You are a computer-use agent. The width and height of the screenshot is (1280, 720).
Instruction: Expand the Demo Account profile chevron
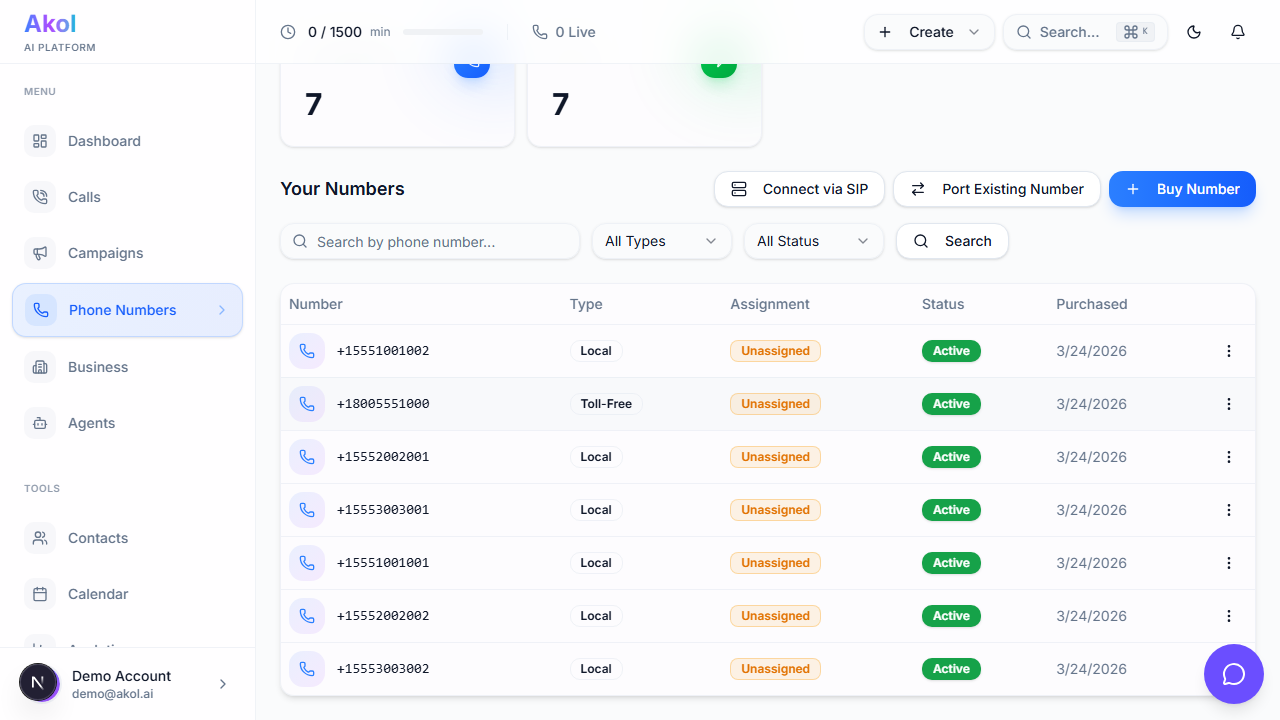click(x=223, y=684)
